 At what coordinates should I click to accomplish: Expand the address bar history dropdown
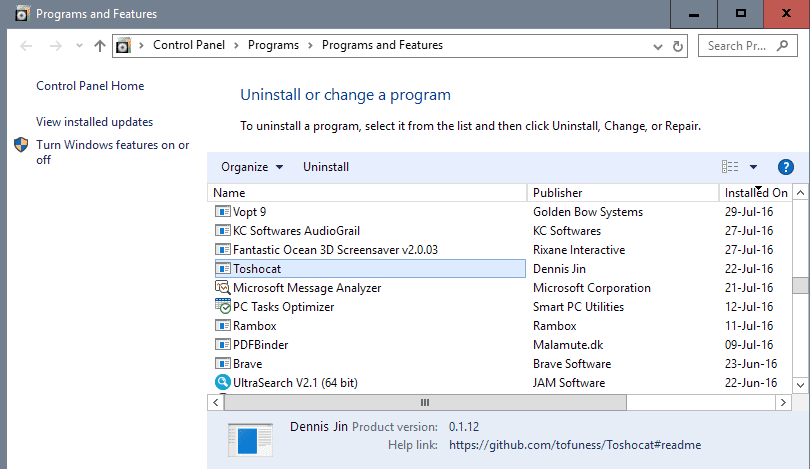[658, 47]
